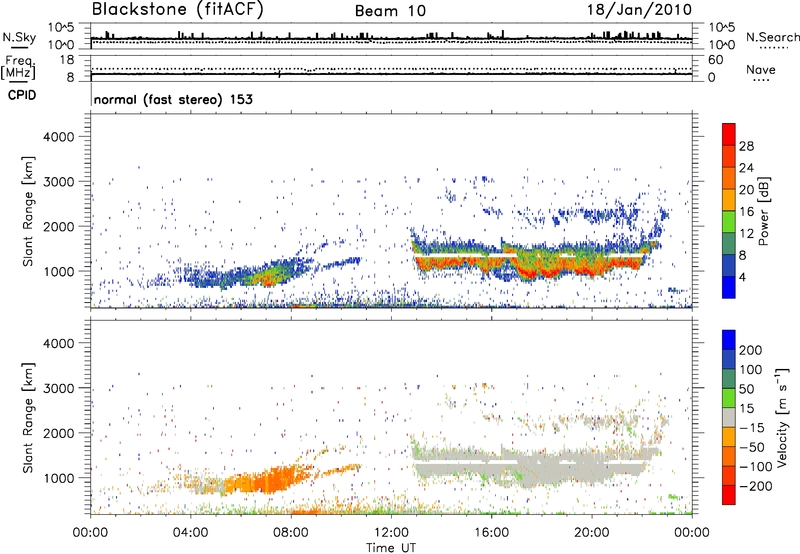The image size is (800, 554).
Task: Click the "20:00" time tick label
Action: tap(591, 533)
